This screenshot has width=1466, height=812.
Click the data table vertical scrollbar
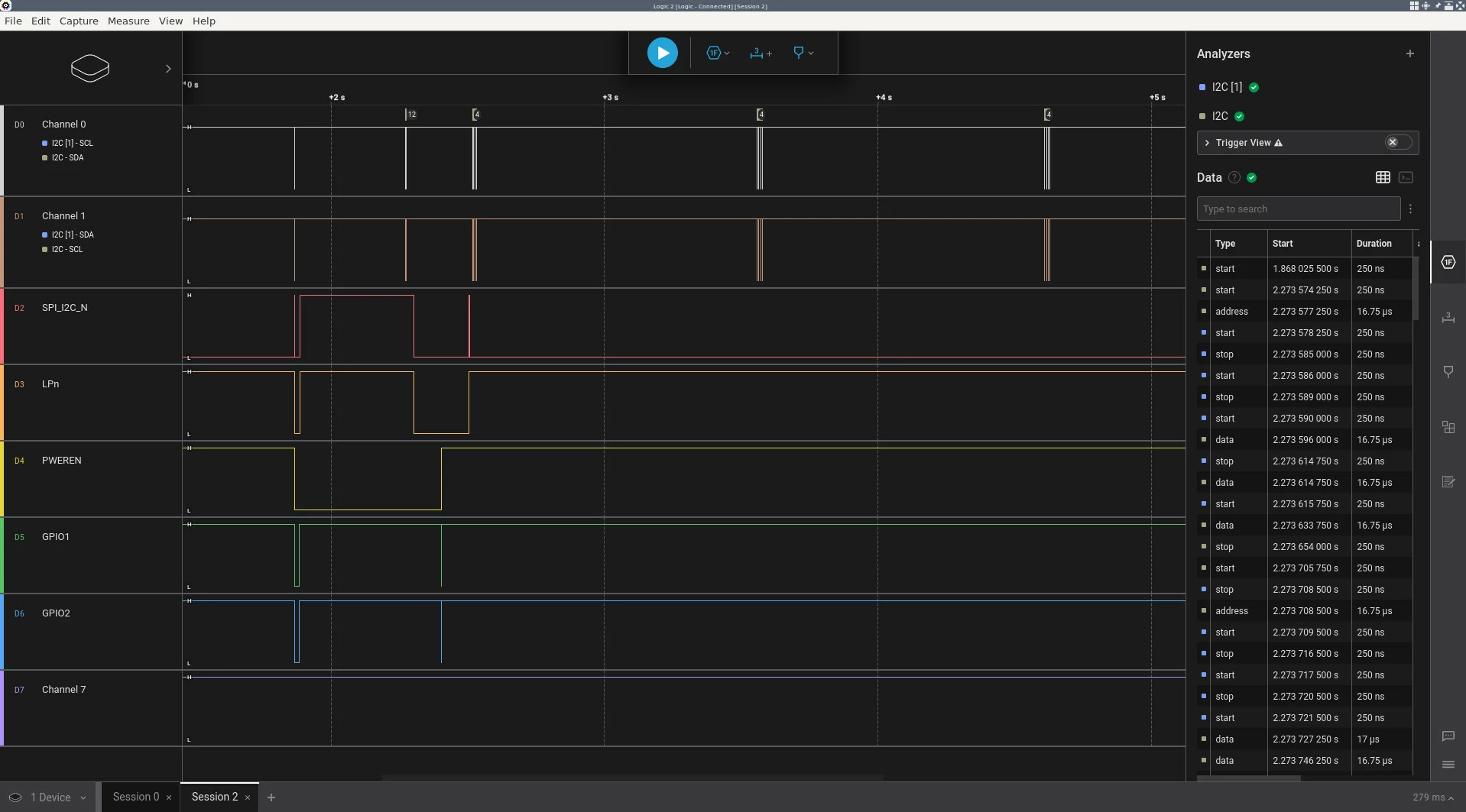(x=1416, y=289)
